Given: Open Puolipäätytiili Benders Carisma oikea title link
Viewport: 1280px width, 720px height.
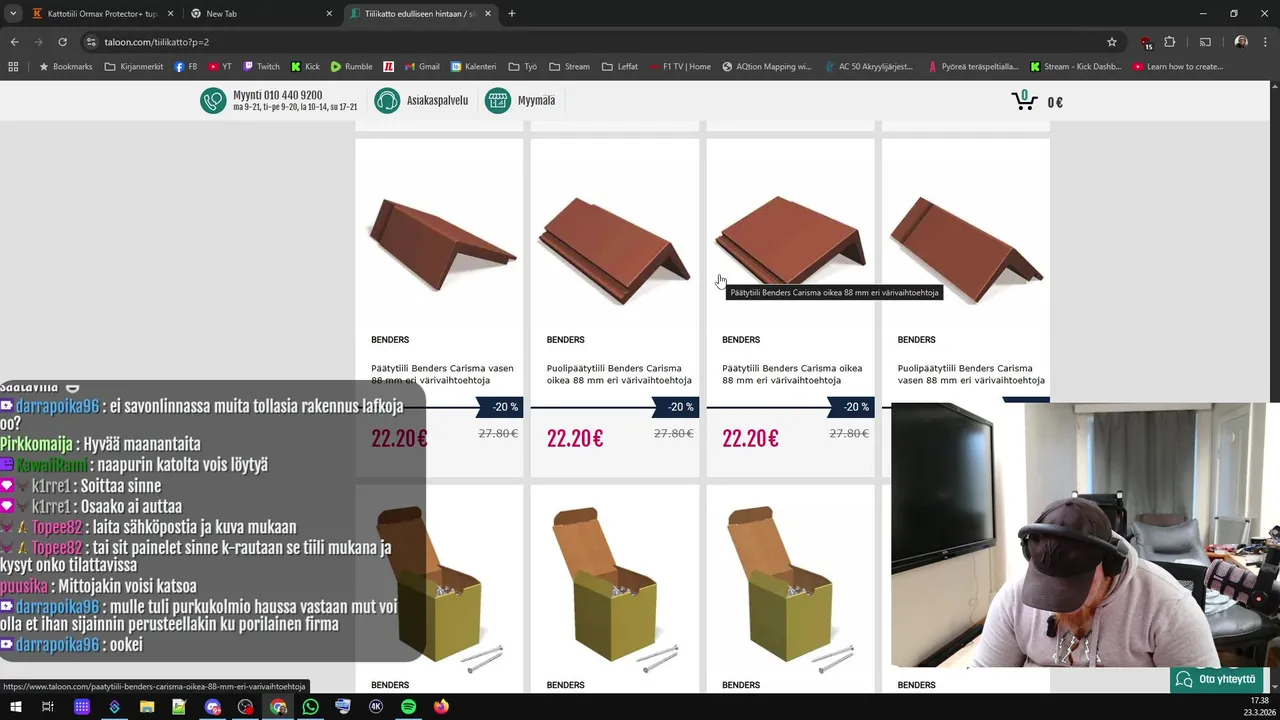Looking at the screenshot, I should tap(619, 374).
